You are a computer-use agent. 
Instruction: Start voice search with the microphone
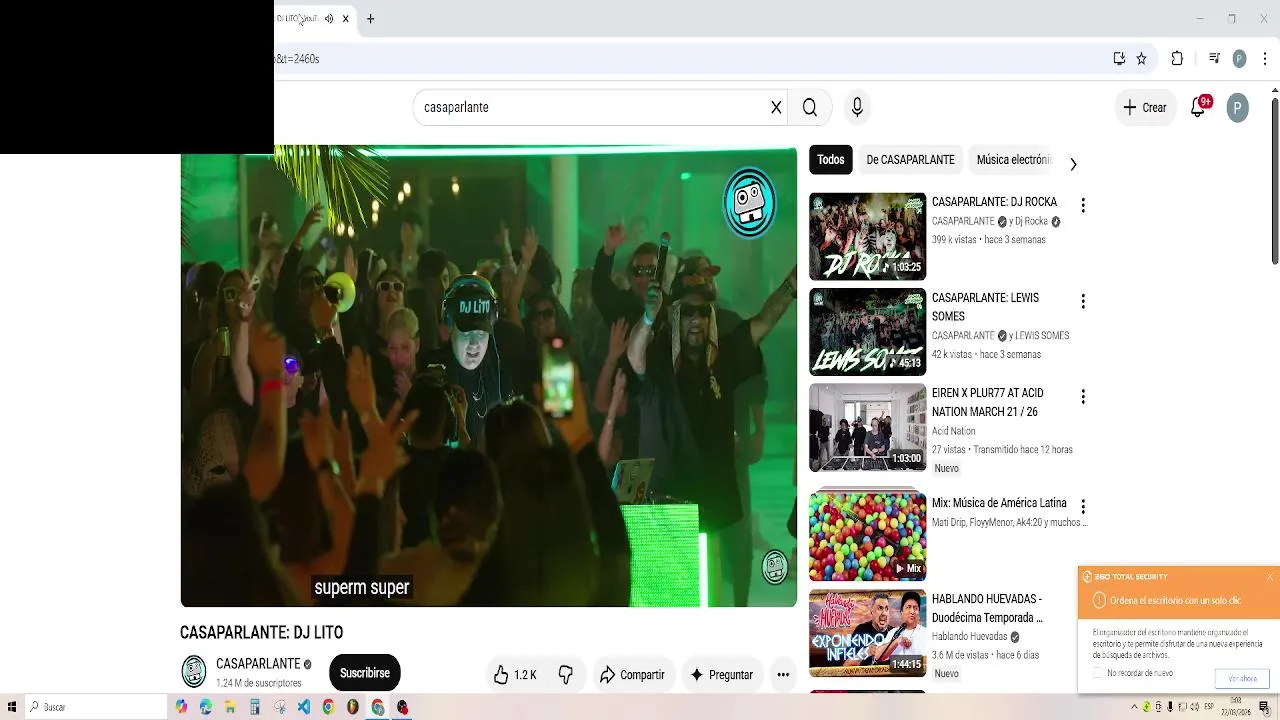pos(857,107)
